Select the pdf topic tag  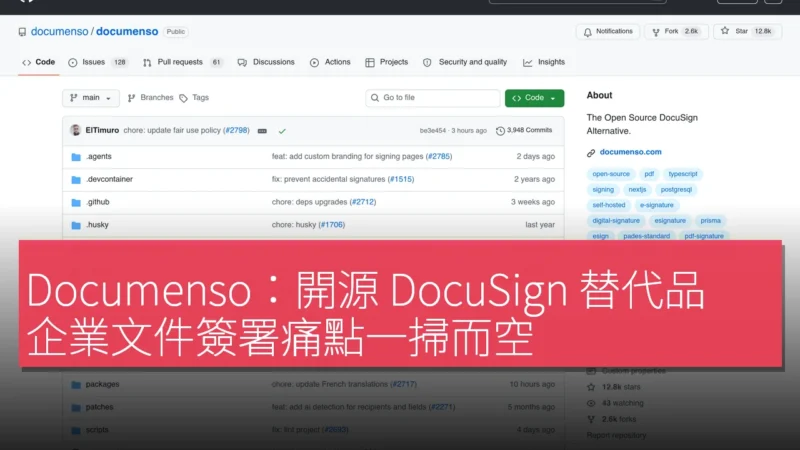tap(649, 174)
